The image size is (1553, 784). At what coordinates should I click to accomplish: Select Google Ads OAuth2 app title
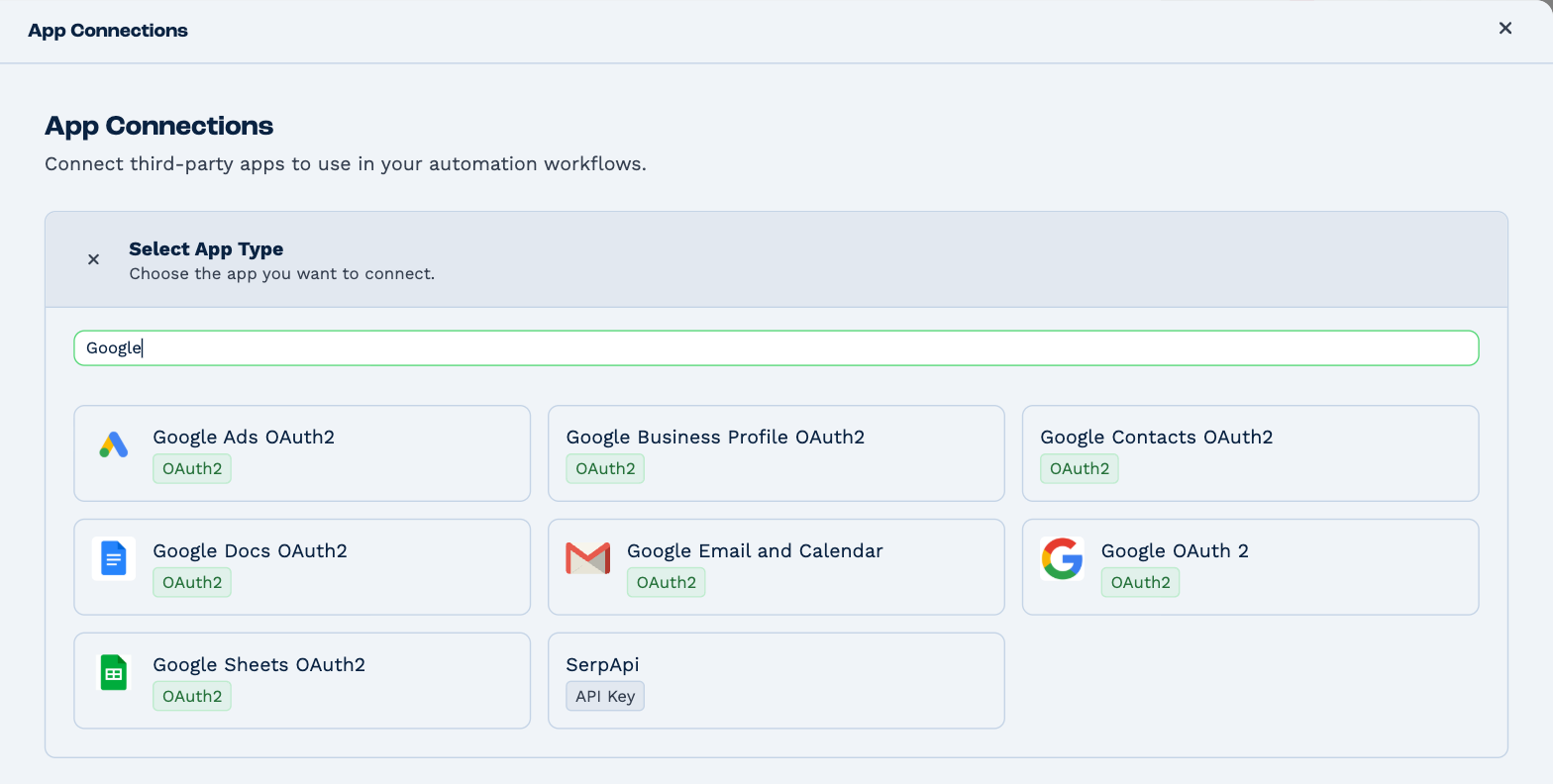(x=244, y=437)
